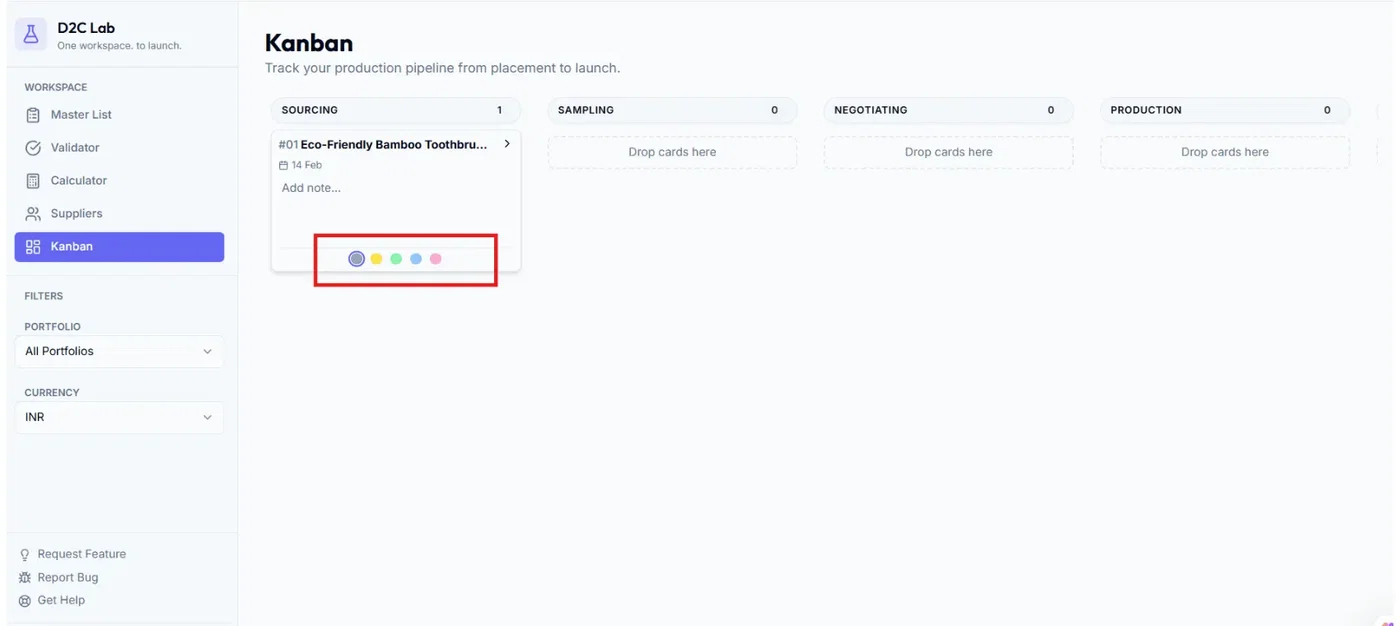
Task: Select the yellow card color dot
Action: point(376,259)
